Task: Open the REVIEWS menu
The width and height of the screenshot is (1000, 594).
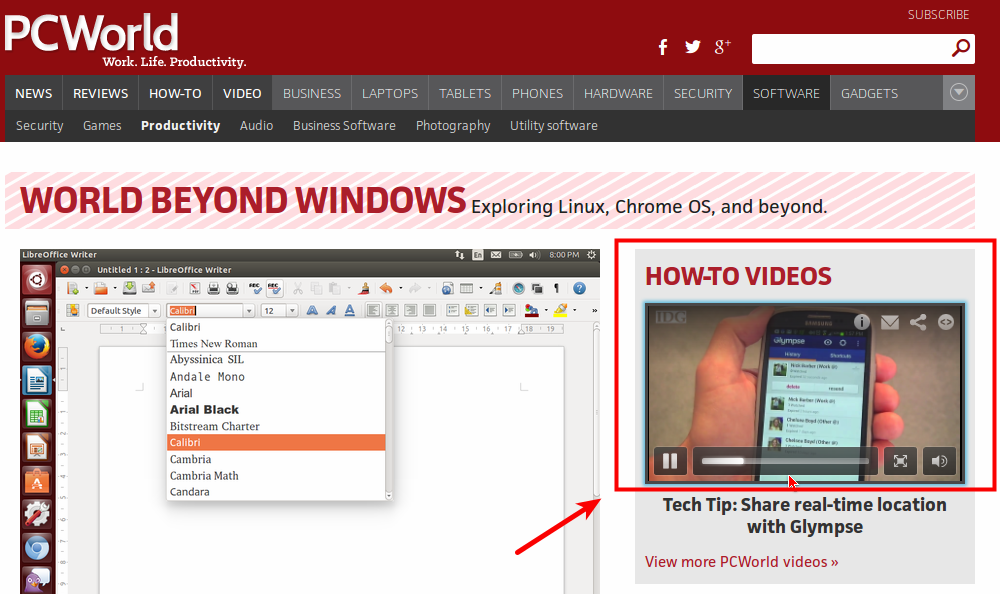Action: 100,93
